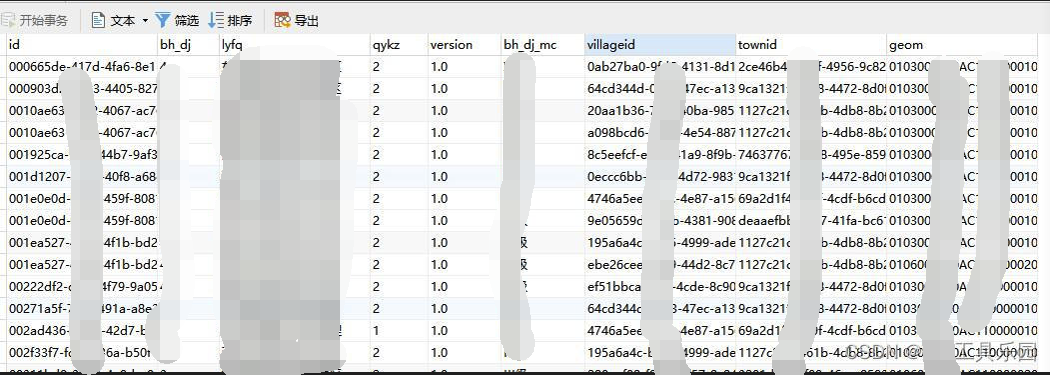Select the lyfq column header
1050x375 pixels.
[x=294, y=45]
